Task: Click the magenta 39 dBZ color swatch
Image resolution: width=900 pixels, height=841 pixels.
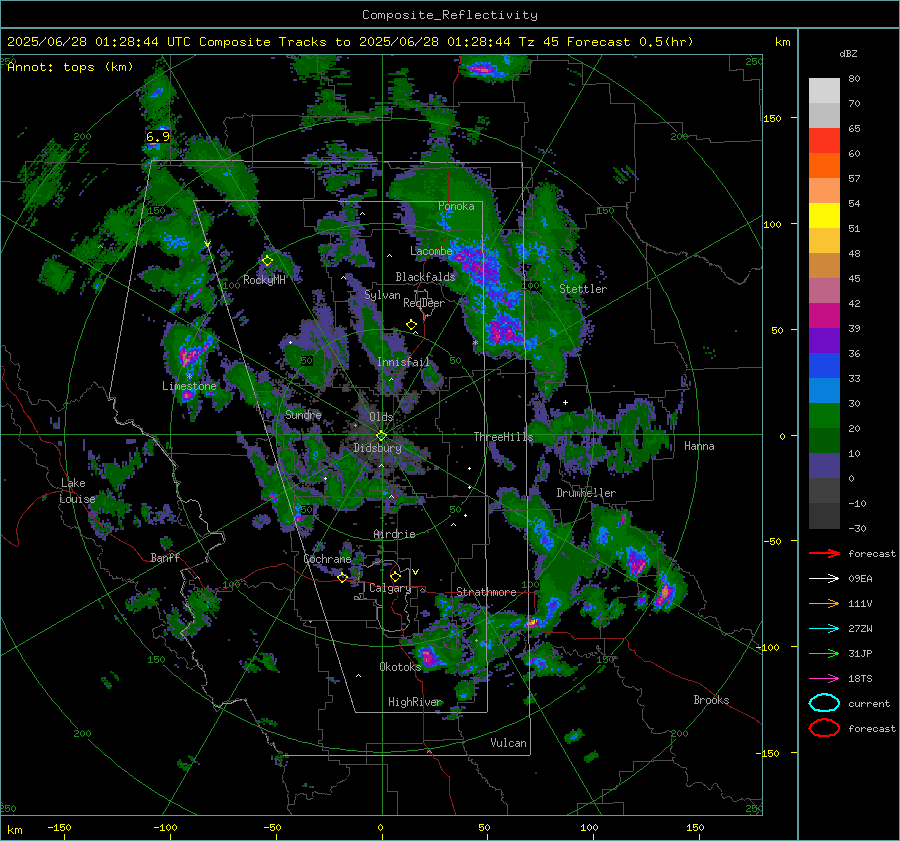Action: coord(824,315)
